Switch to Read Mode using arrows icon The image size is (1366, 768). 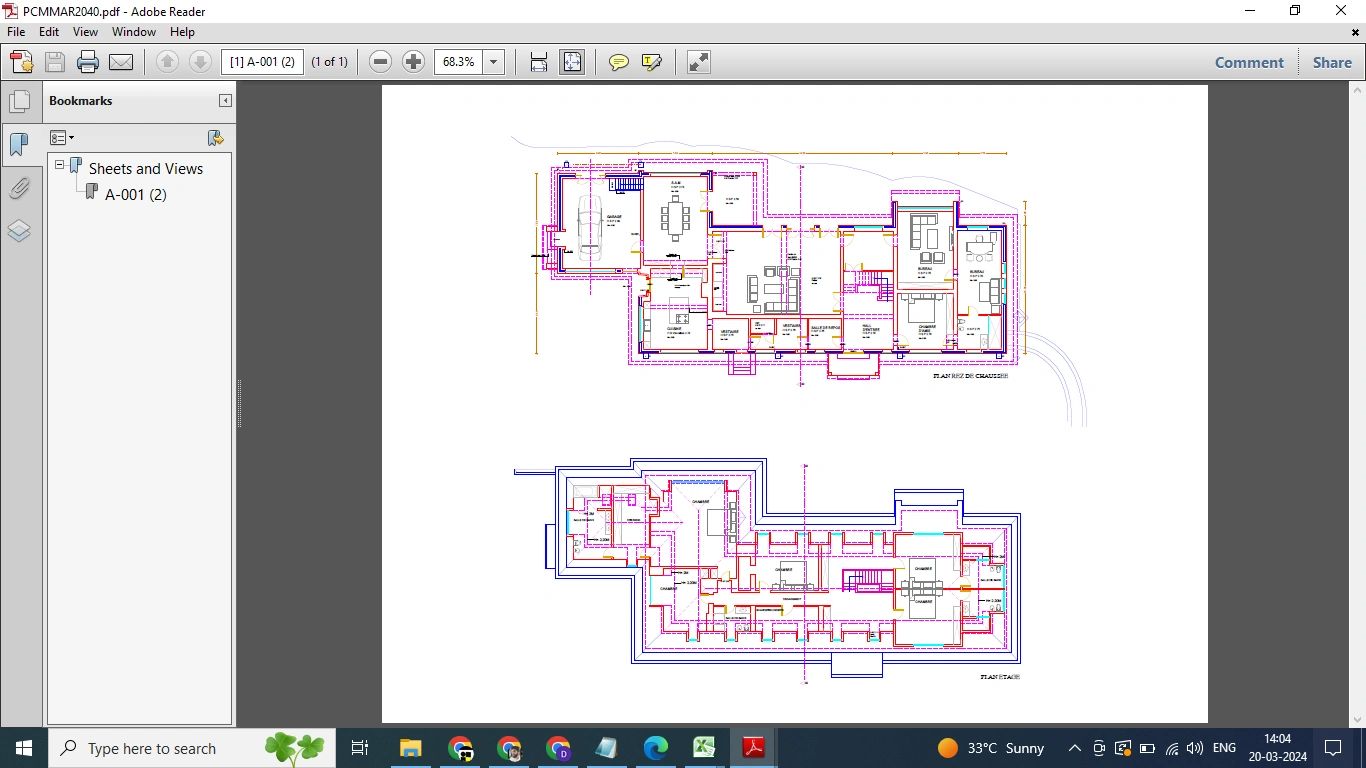[699, 62]
